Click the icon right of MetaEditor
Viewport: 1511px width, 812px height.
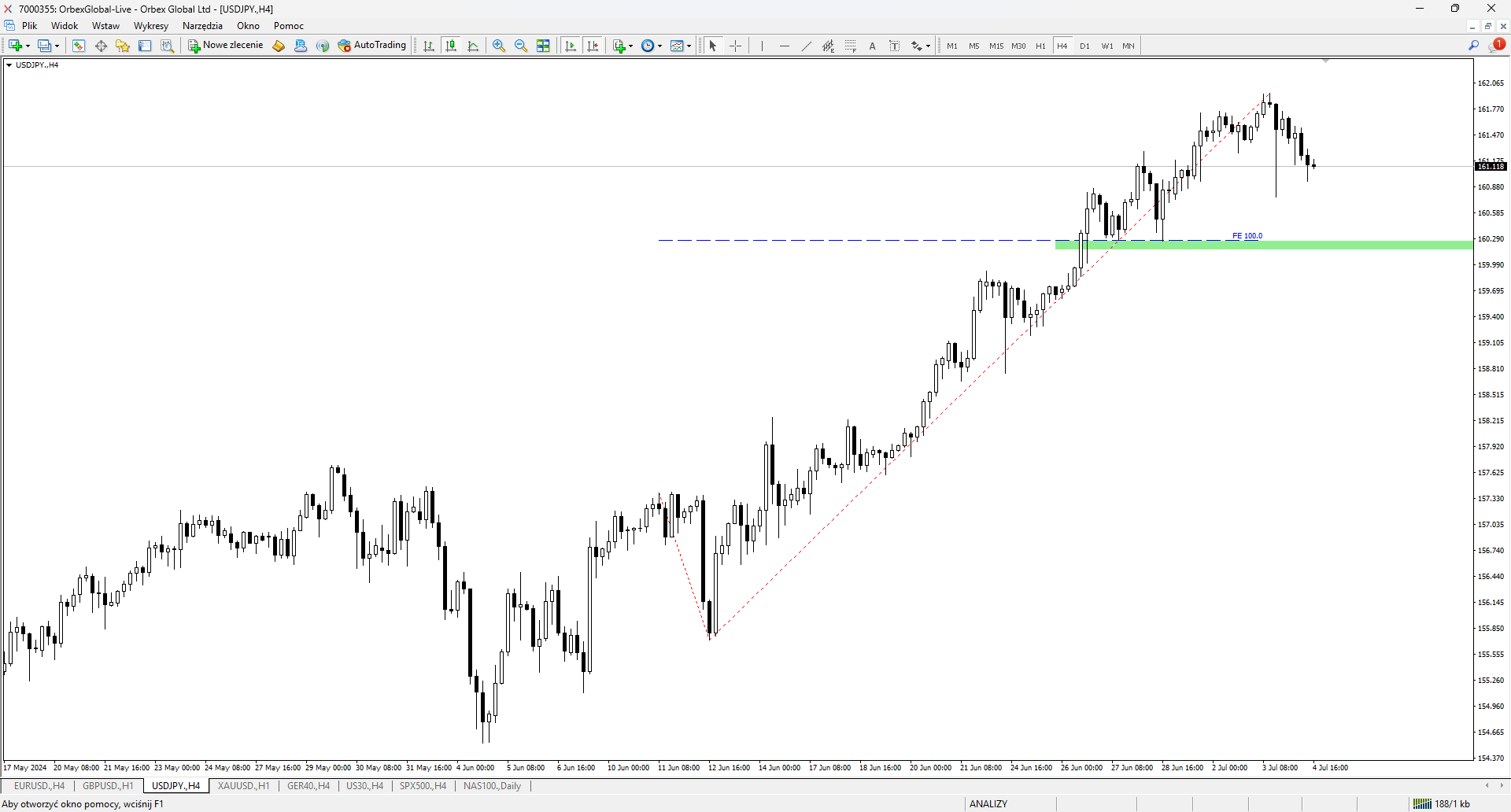pyautogui.click(x=301, y=46)
